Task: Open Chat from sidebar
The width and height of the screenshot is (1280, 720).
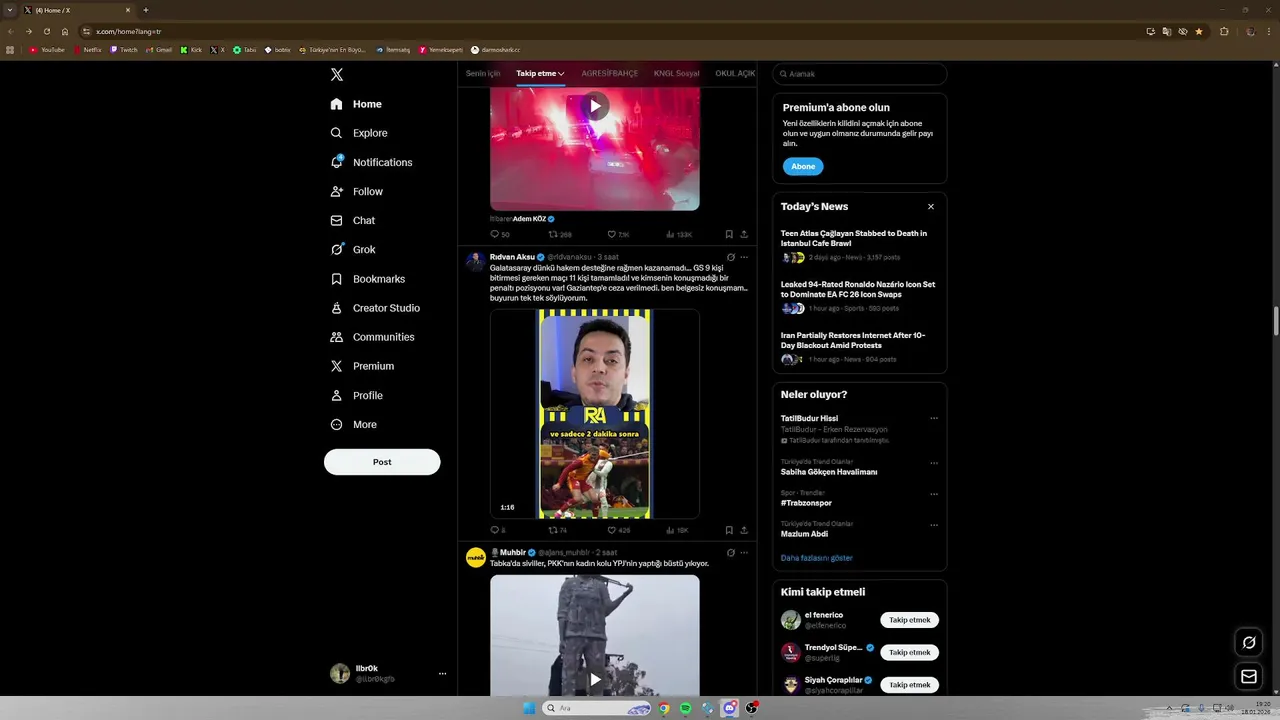Action: (352, 220)
